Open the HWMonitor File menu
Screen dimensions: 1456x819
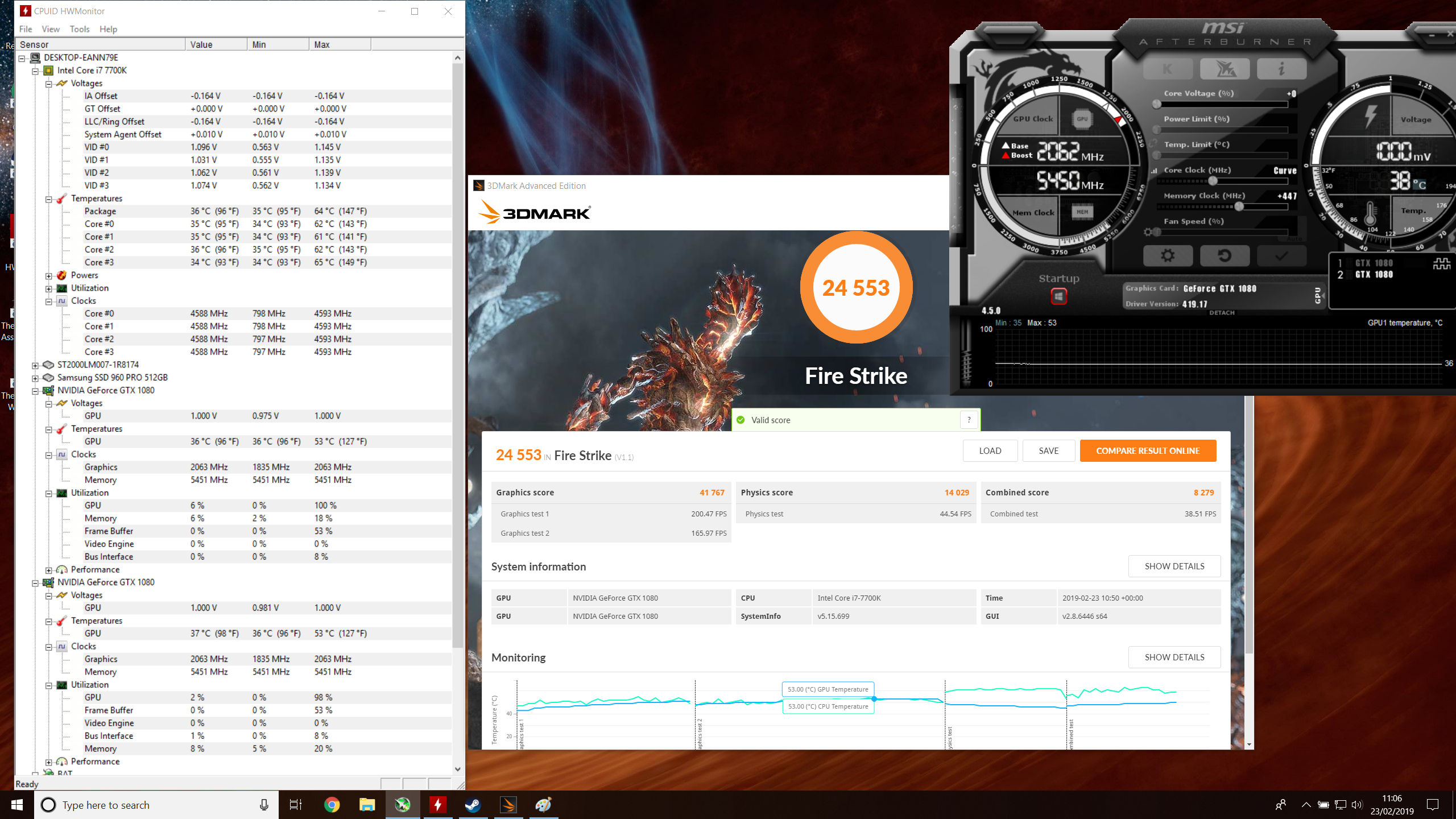point(26,29)
